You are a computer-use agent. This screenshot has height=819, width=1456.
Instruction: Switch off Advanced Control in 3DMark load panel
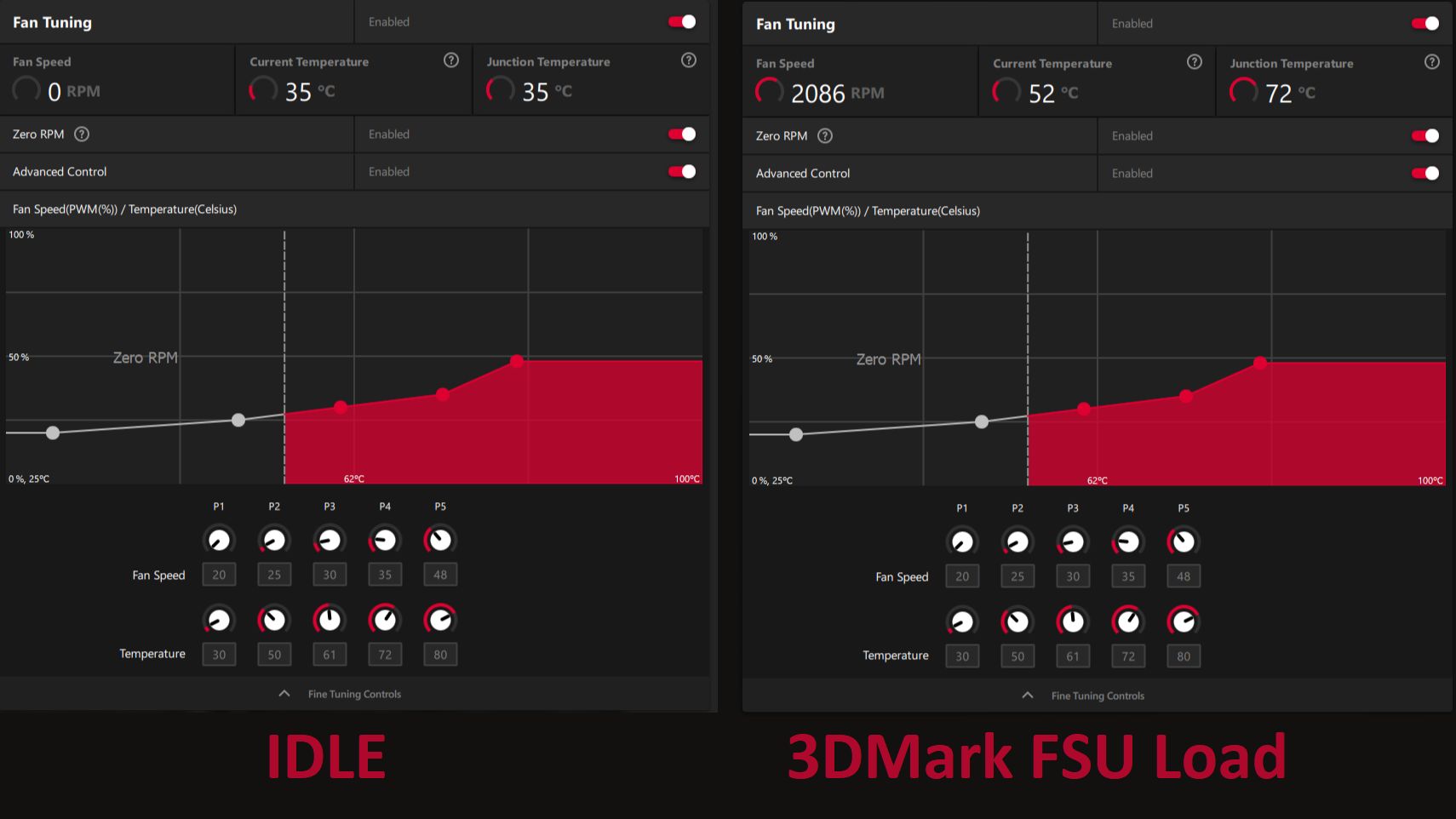(1425, 174)
